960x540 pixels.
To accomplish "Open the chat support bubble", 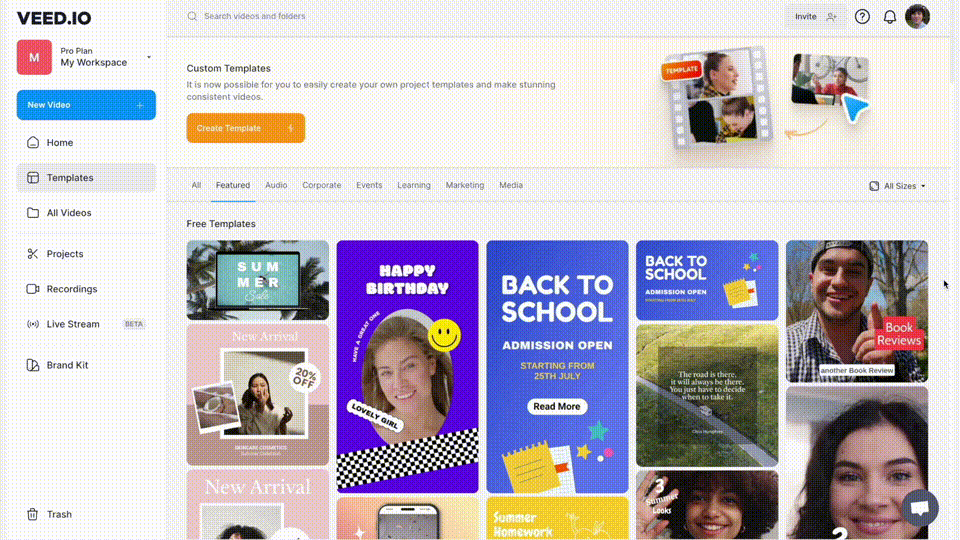I will pos(920,508).
